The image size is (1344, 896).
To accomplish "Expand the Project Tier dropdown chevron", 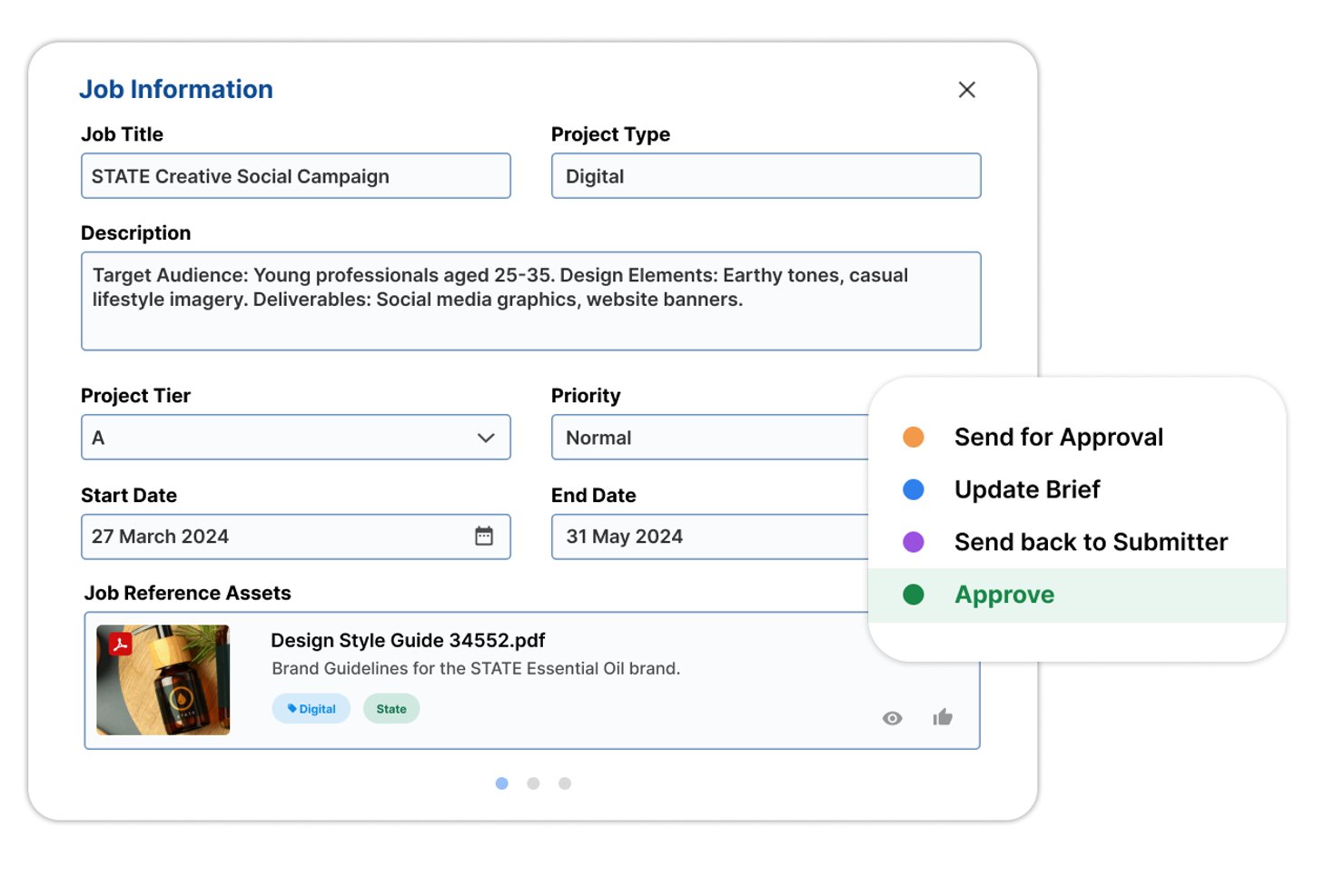I will coord(486,438).
